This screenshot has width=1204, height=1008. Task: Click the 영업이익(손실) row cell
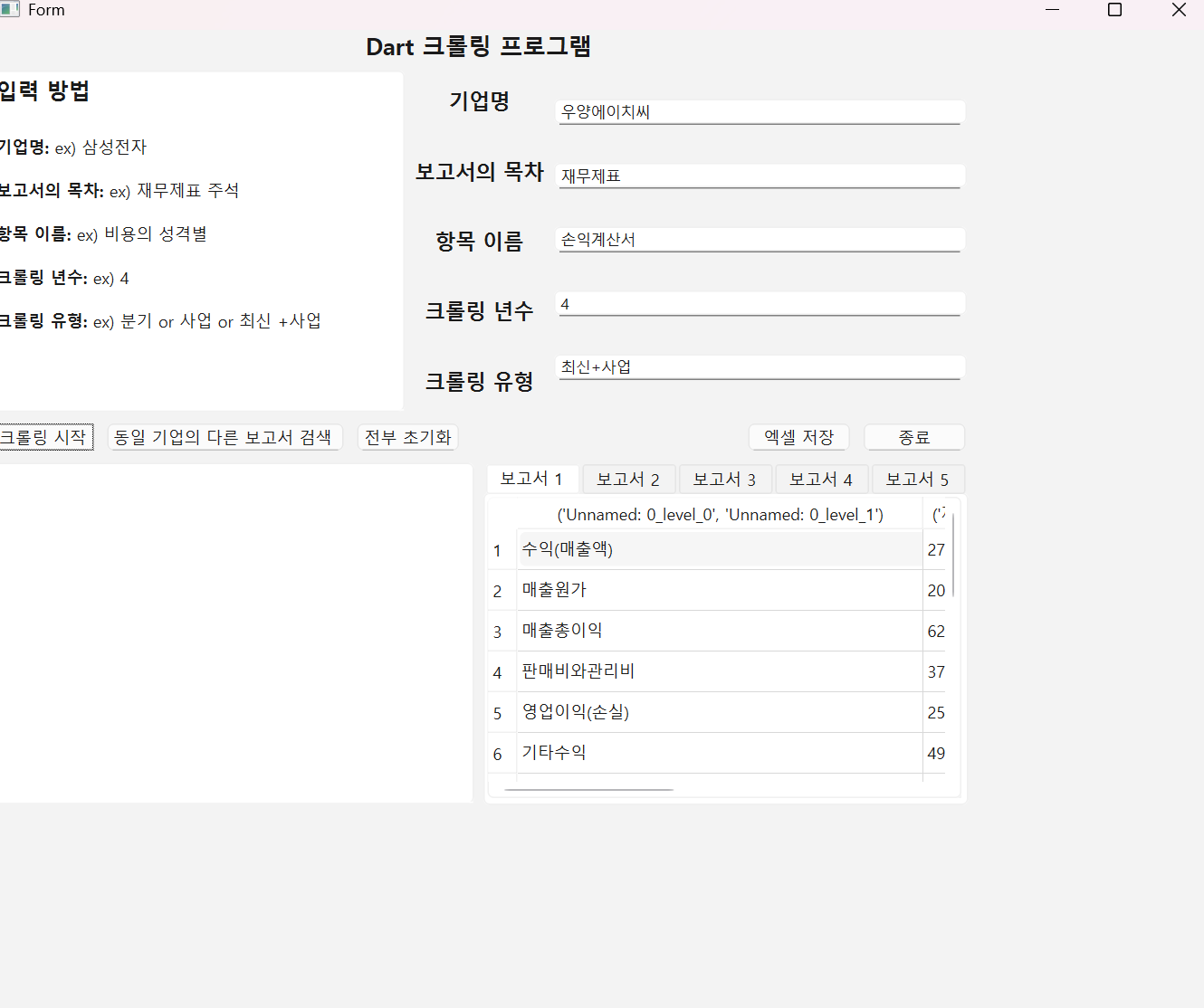(x=719, y=712)
